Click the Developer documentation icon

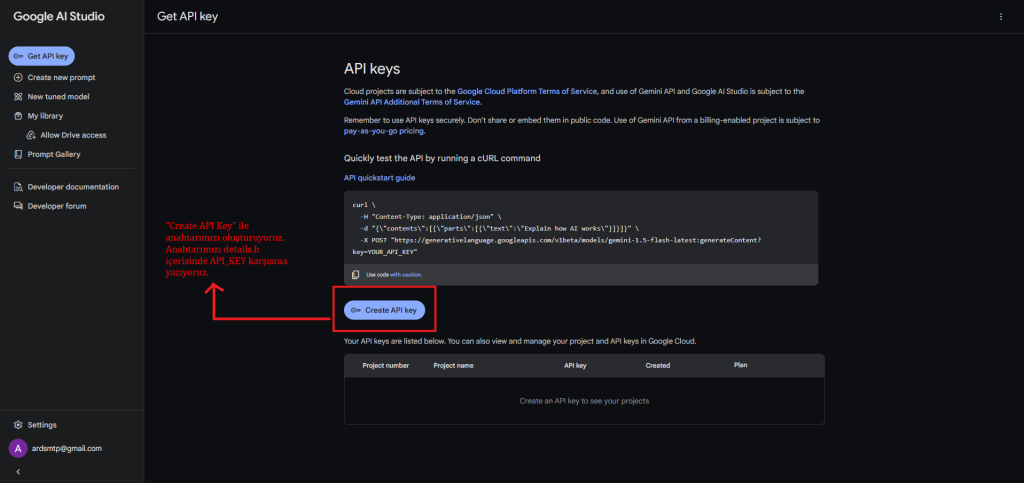click(18, 187)
